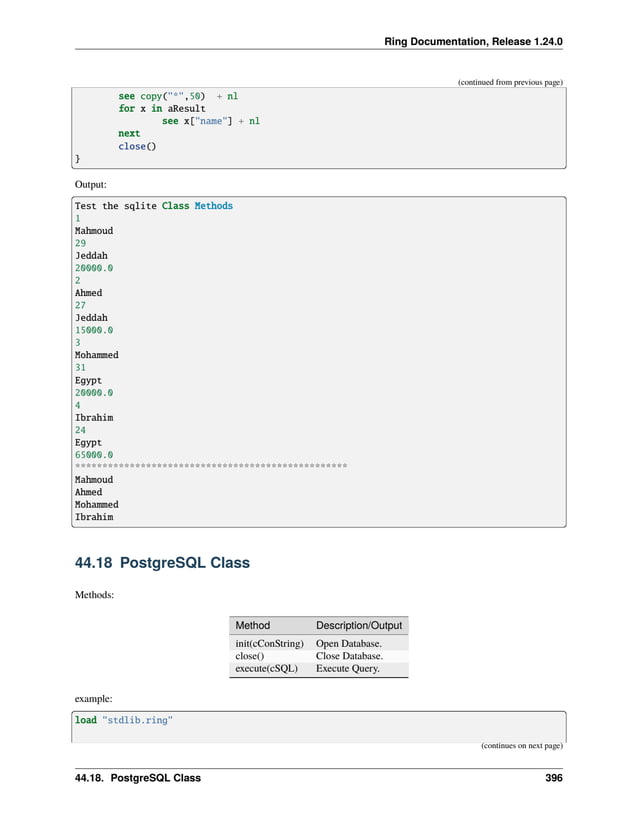
Task: Click the "Description/Output" table column header
Action: [x=359, y=625]
